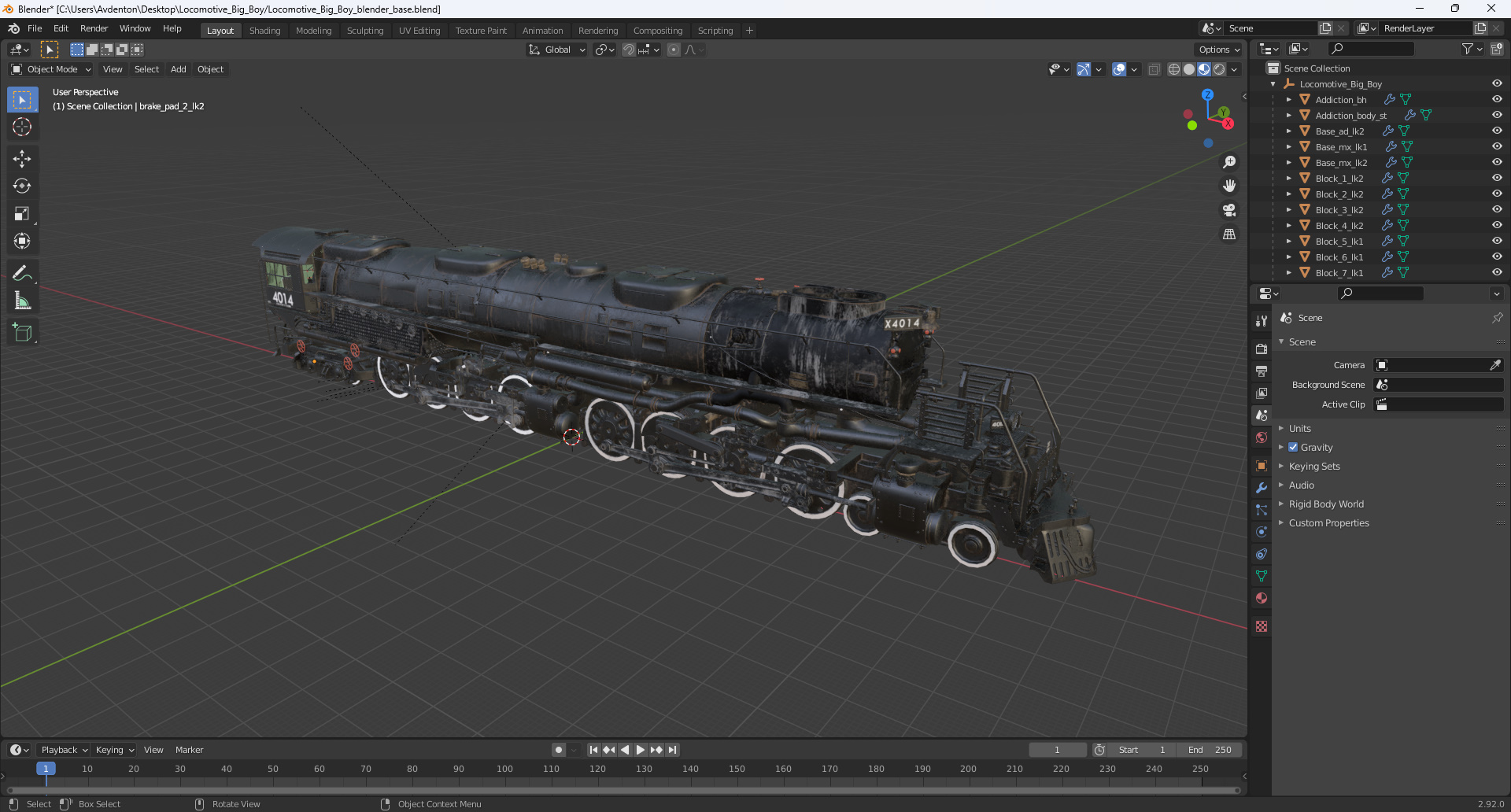The height and width of the screenshot is (812, 1511).
Task: Add a new workspace with plus button
Action: pyautogui.click(x=749, y=31)
